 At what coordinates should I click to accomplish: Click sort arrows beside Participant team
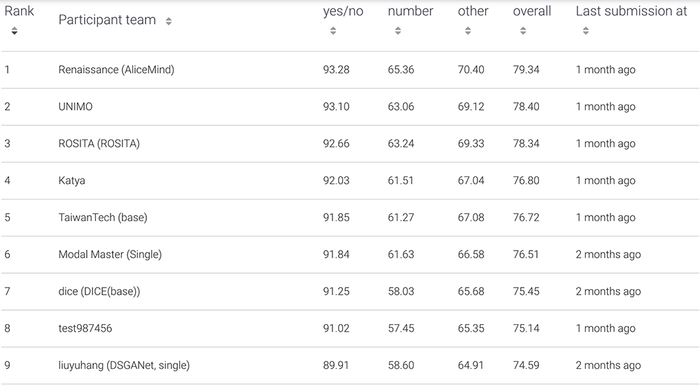point(168,21)
